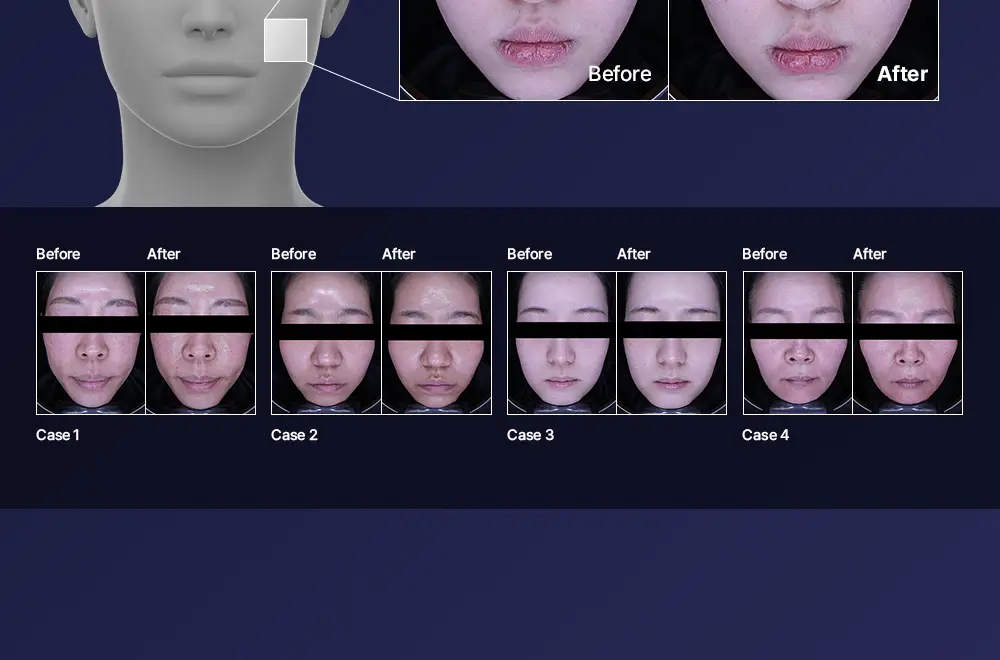Click the Before label above Case 3
Screen dimensions: 1000x660
click(529, 254)
